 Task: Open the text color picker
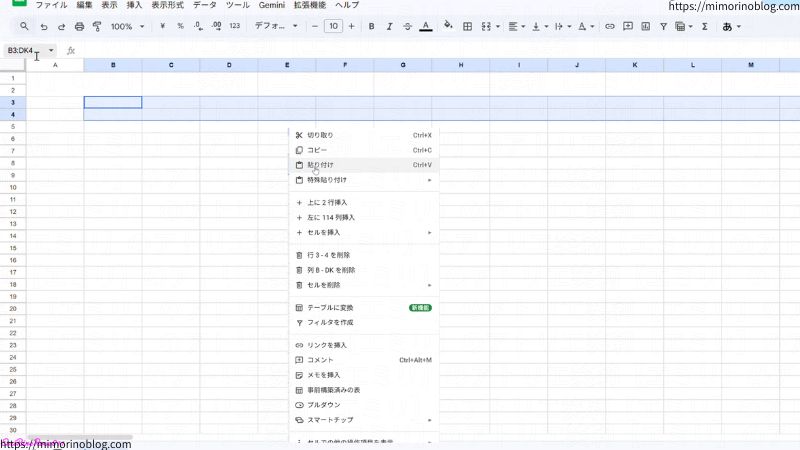(426, 27)
